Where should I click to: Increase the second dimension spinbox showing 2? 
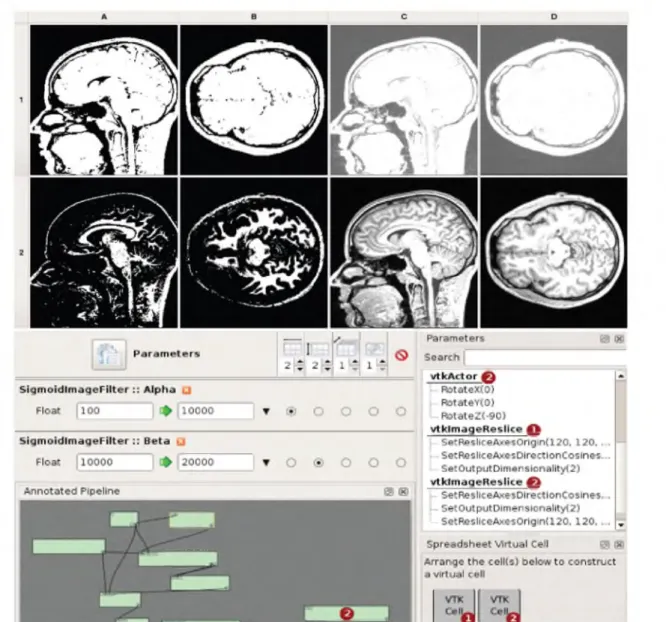pyautogui.click(x=327, y=362)
